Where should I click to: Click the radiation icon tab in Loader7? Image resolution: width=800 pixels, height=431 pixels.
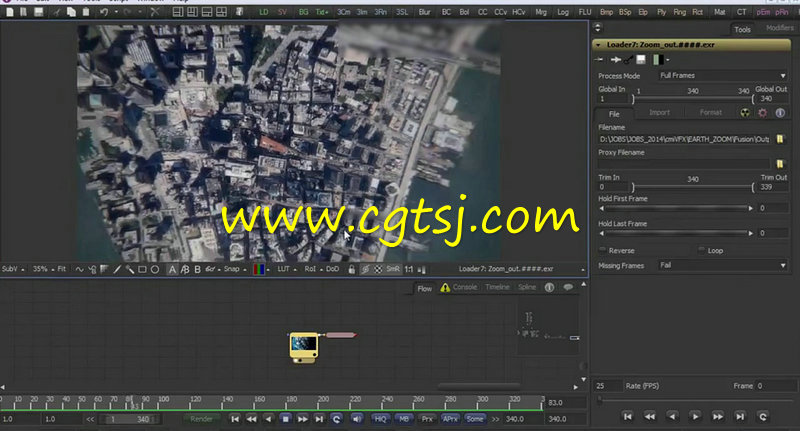(745, 113)
